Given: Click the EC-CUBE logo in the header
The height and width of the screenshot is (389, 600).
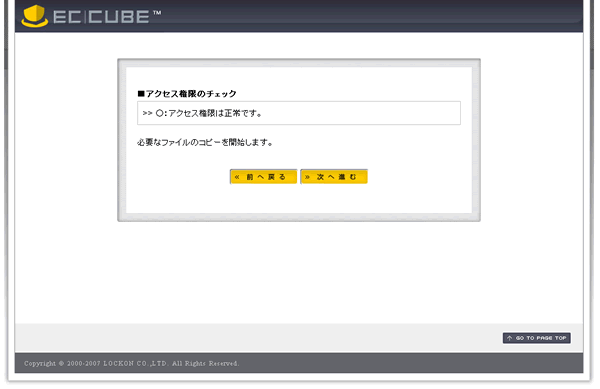Looking at the screenshot, I should 91,16.
